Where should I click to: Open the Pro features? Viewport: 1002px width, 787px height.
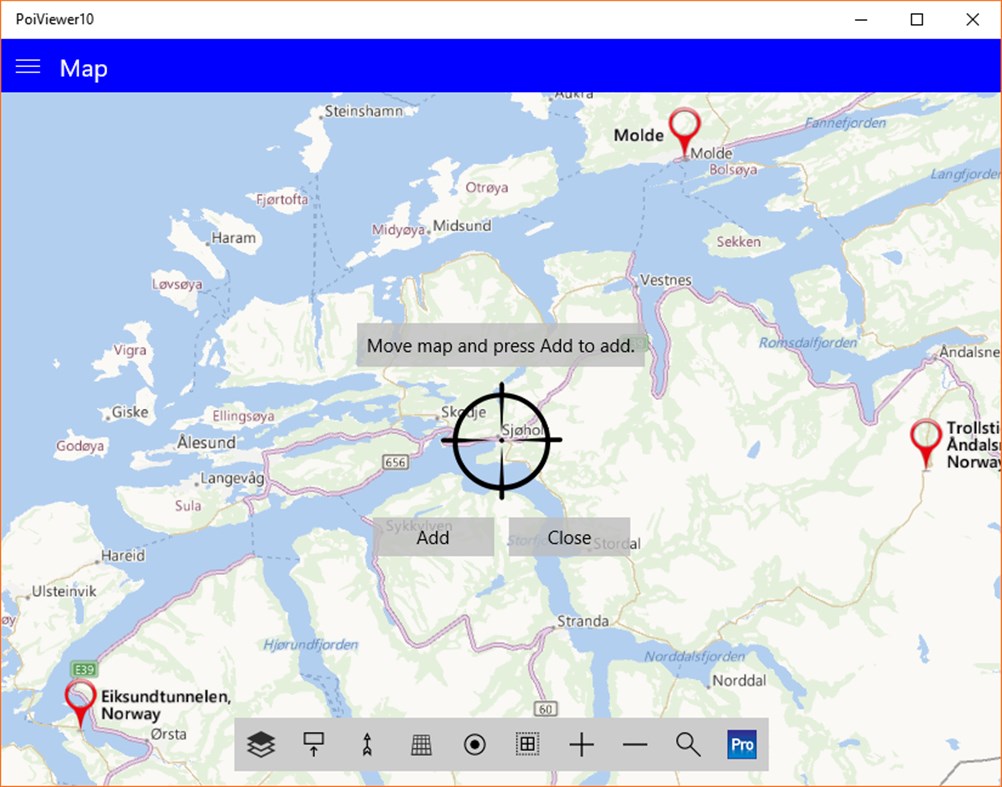click(x=741, y=744)
